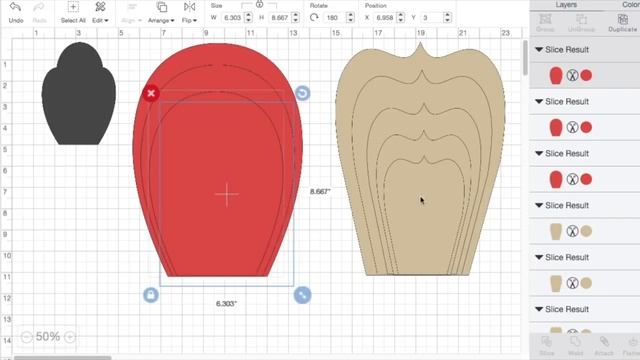Click the vertical scrollbar beside the Layers panel
Viewport: 640px width, 360px height.
[x=525, y=58]
